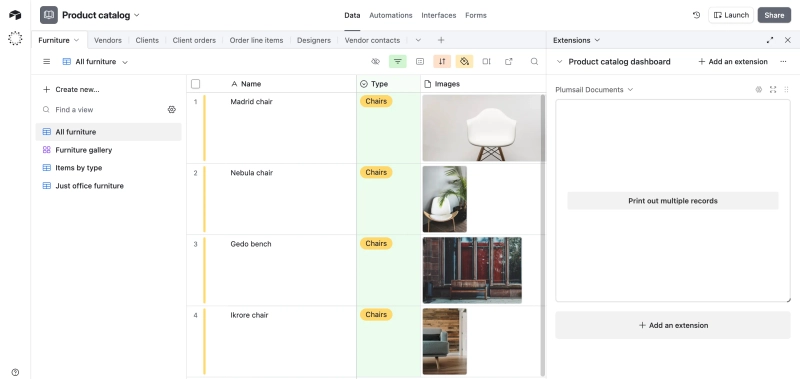Switch to Automations tab
Image resolution: width=800 pixels, height=379 pixels.
[391, 15]
